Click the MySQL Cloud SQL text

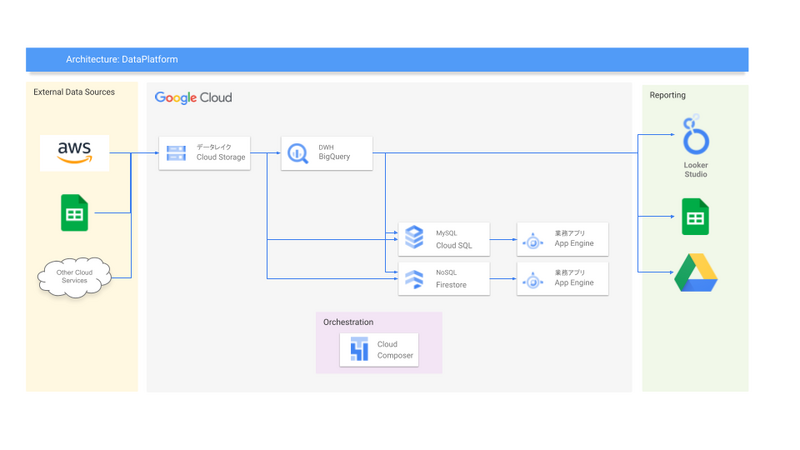(x=454, y=239)
